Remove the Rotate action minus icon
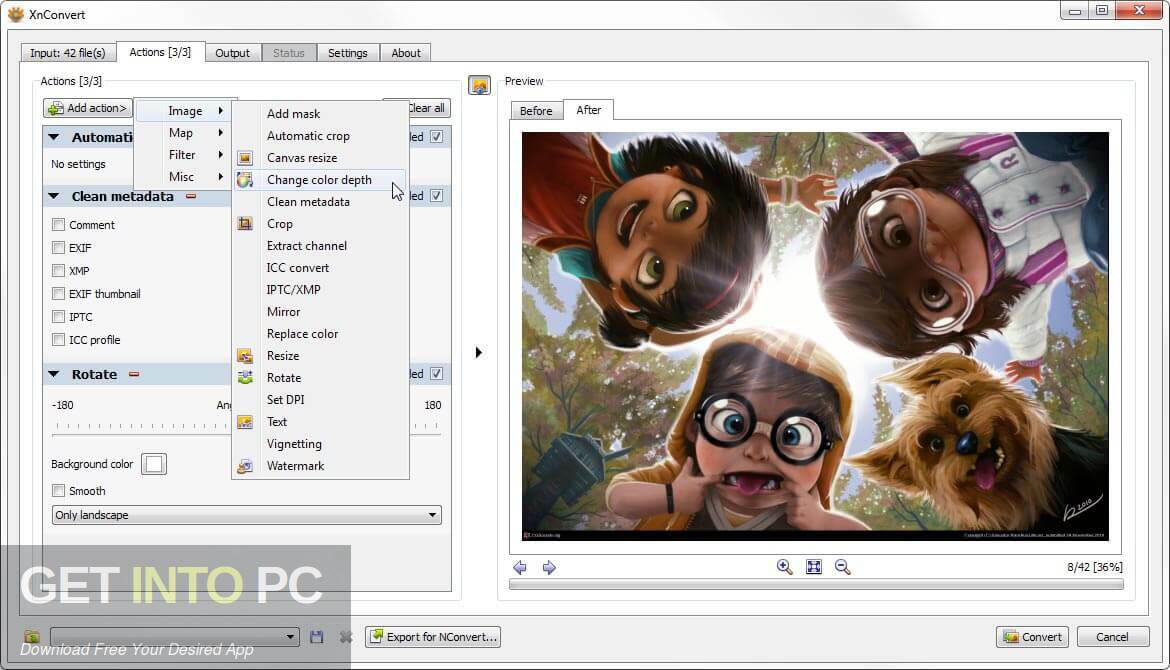Viewport: 1170px width, 670px height. (x=134, y=375)
